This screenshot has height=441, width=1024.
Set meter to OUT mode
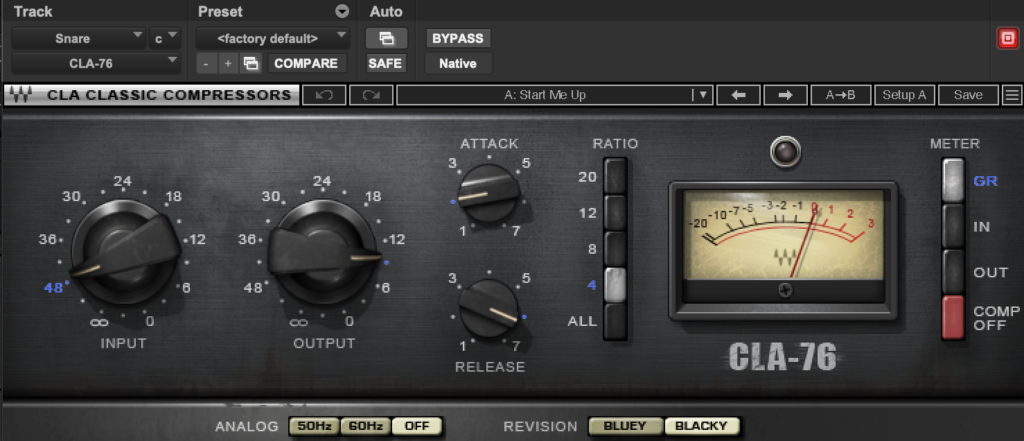[x=953, y=272]
